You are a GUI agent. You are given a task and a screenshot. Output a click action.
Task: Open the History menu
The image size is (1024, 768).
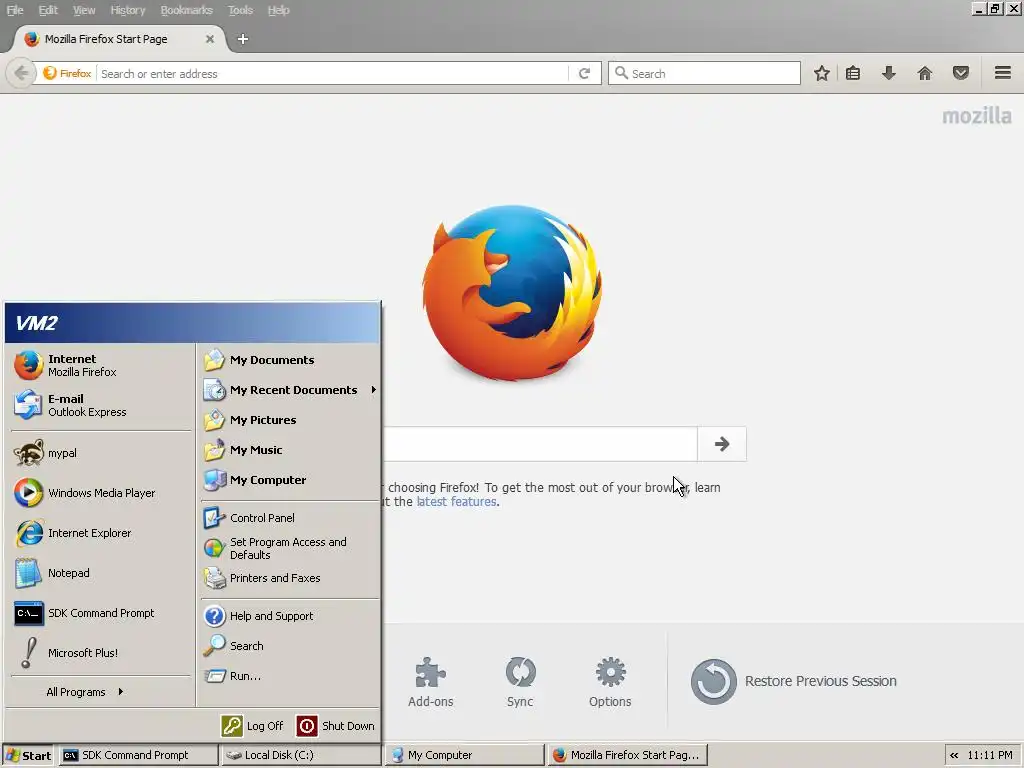[x=127, y=10]
